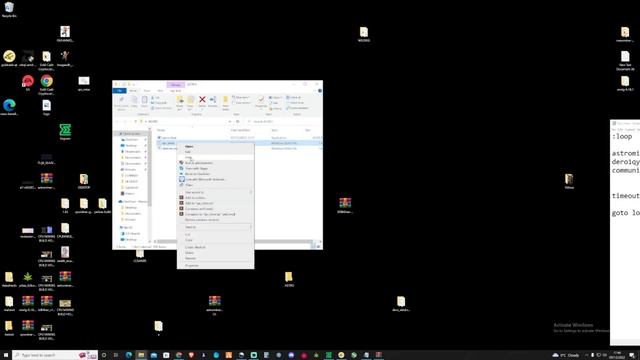Select the green sigma desktop icon
This screenshot has height=360, width=640.
tap(65, 132)
